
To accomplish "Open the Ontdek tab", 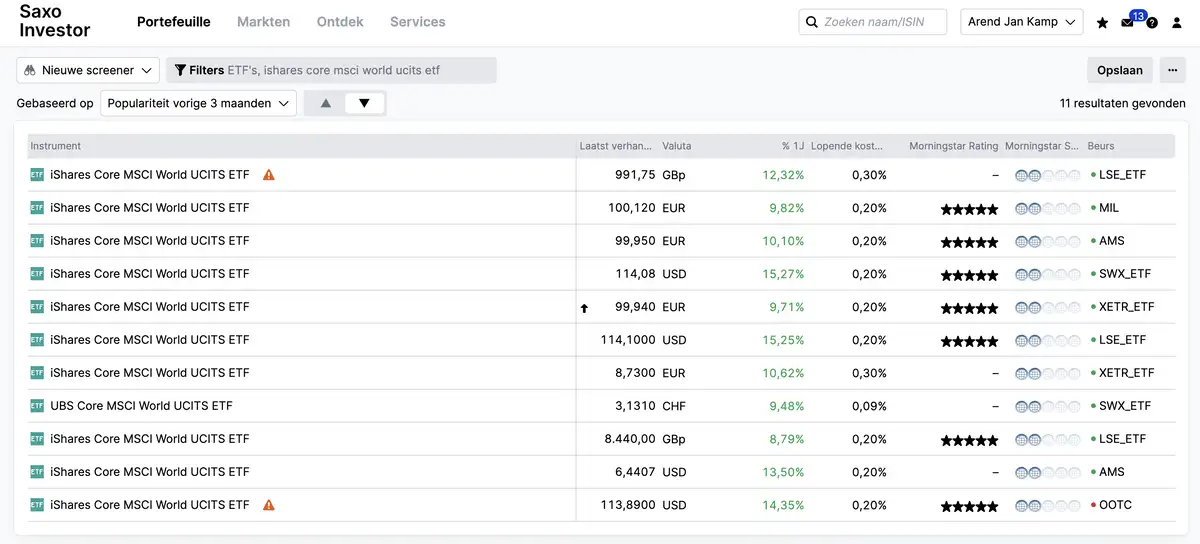I will pos(340,22).
